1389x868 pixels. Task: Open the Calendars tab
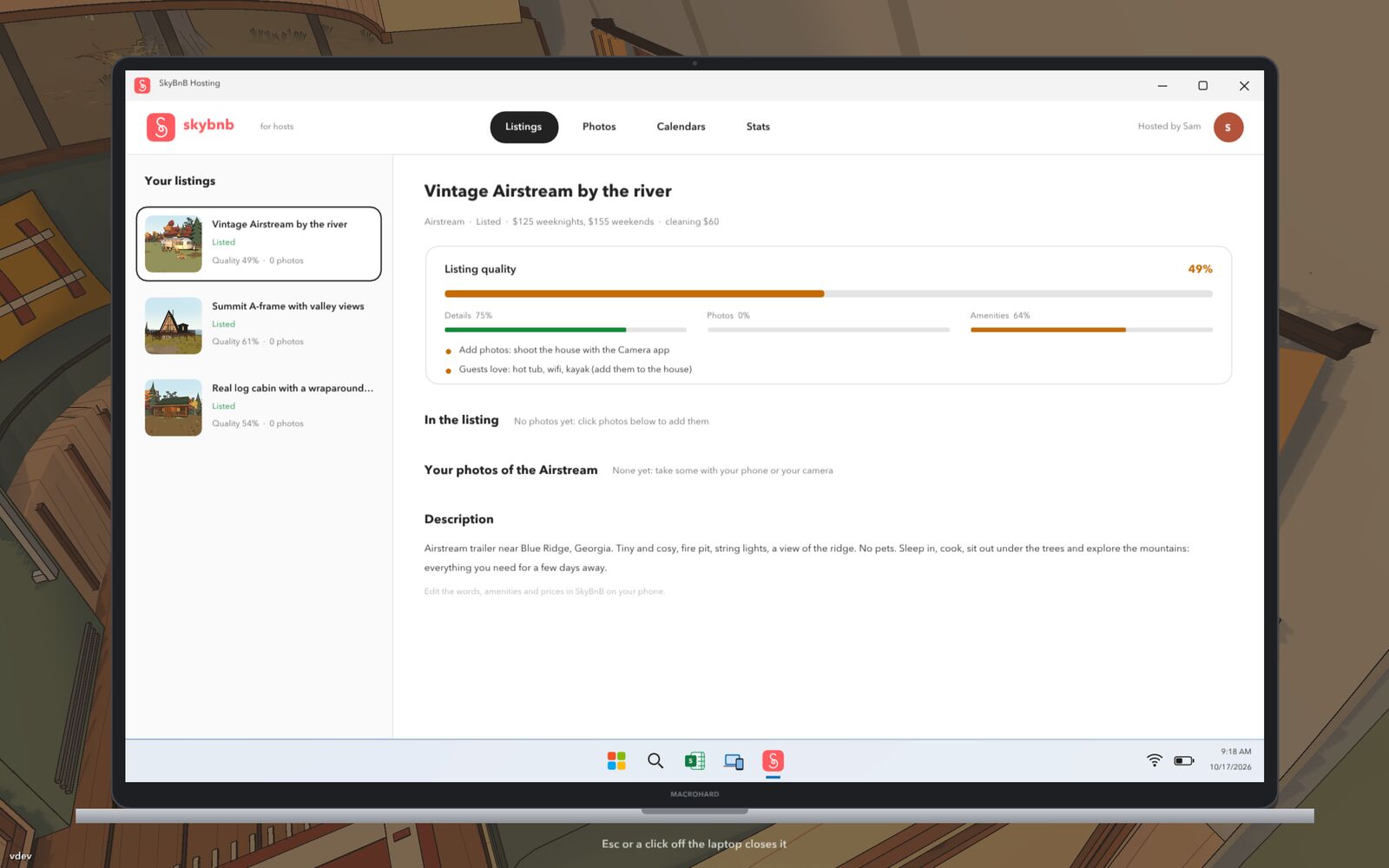coord(681,127)
